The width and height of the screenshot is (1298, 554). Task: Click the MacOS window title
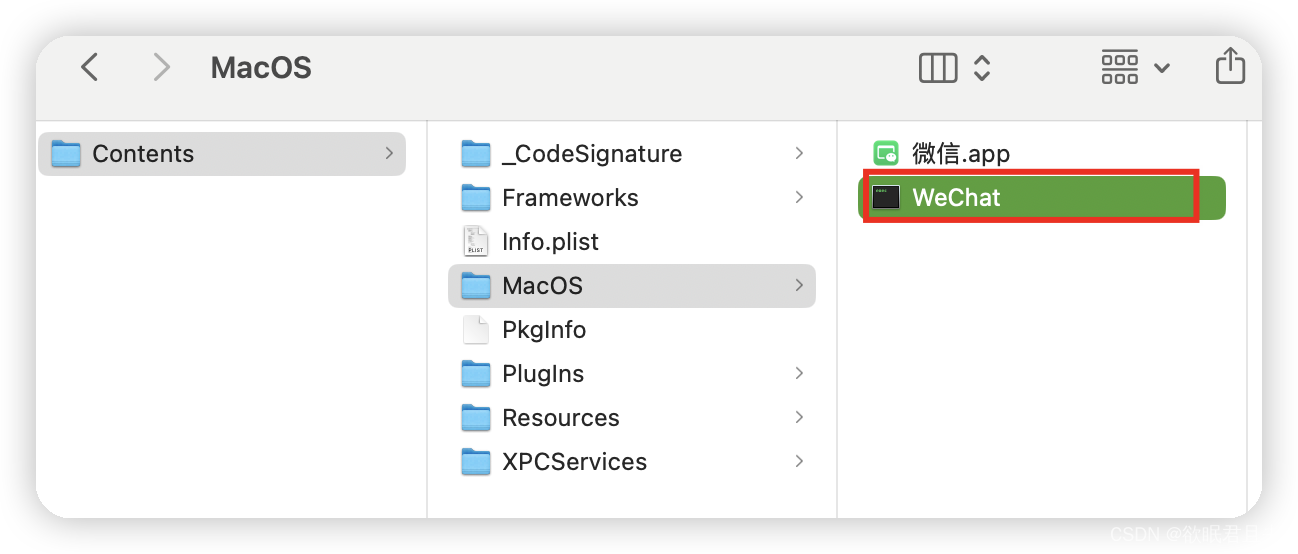click(x=261, y=68)
